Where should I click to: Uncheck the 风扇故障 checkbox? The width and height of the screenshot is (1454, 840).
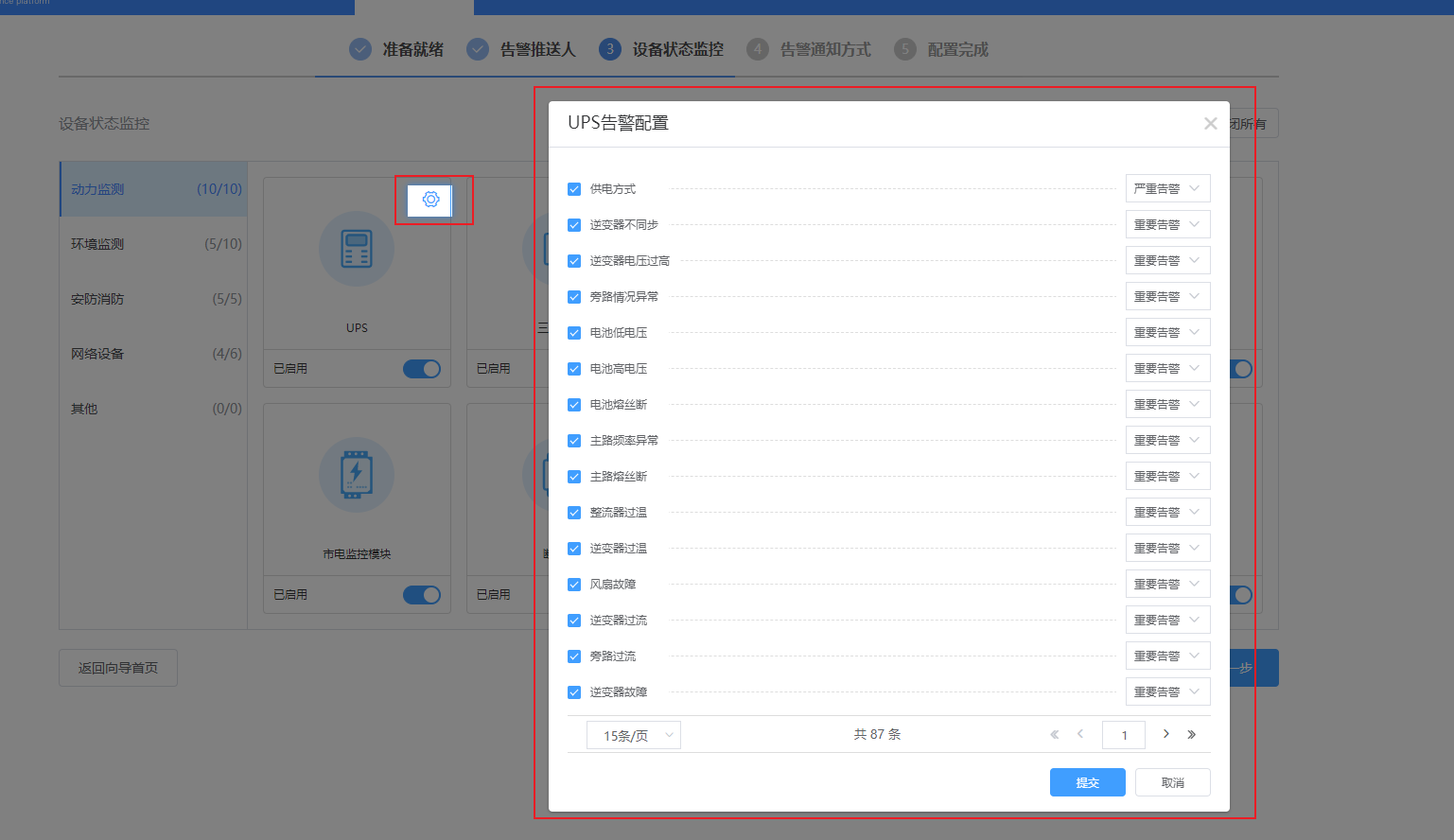[574, 585]
